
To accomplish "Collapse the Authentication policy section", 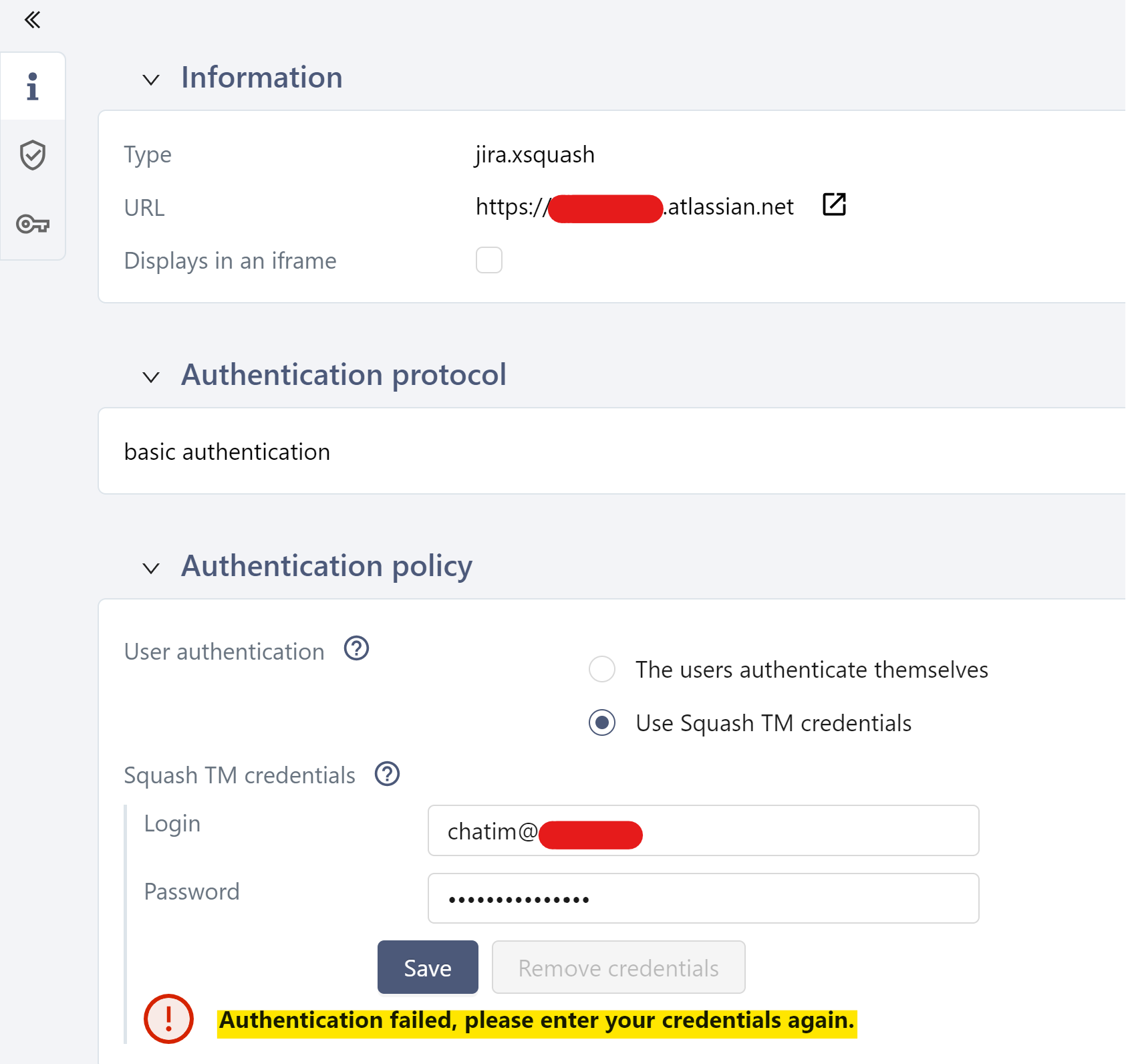I will 151,568.
